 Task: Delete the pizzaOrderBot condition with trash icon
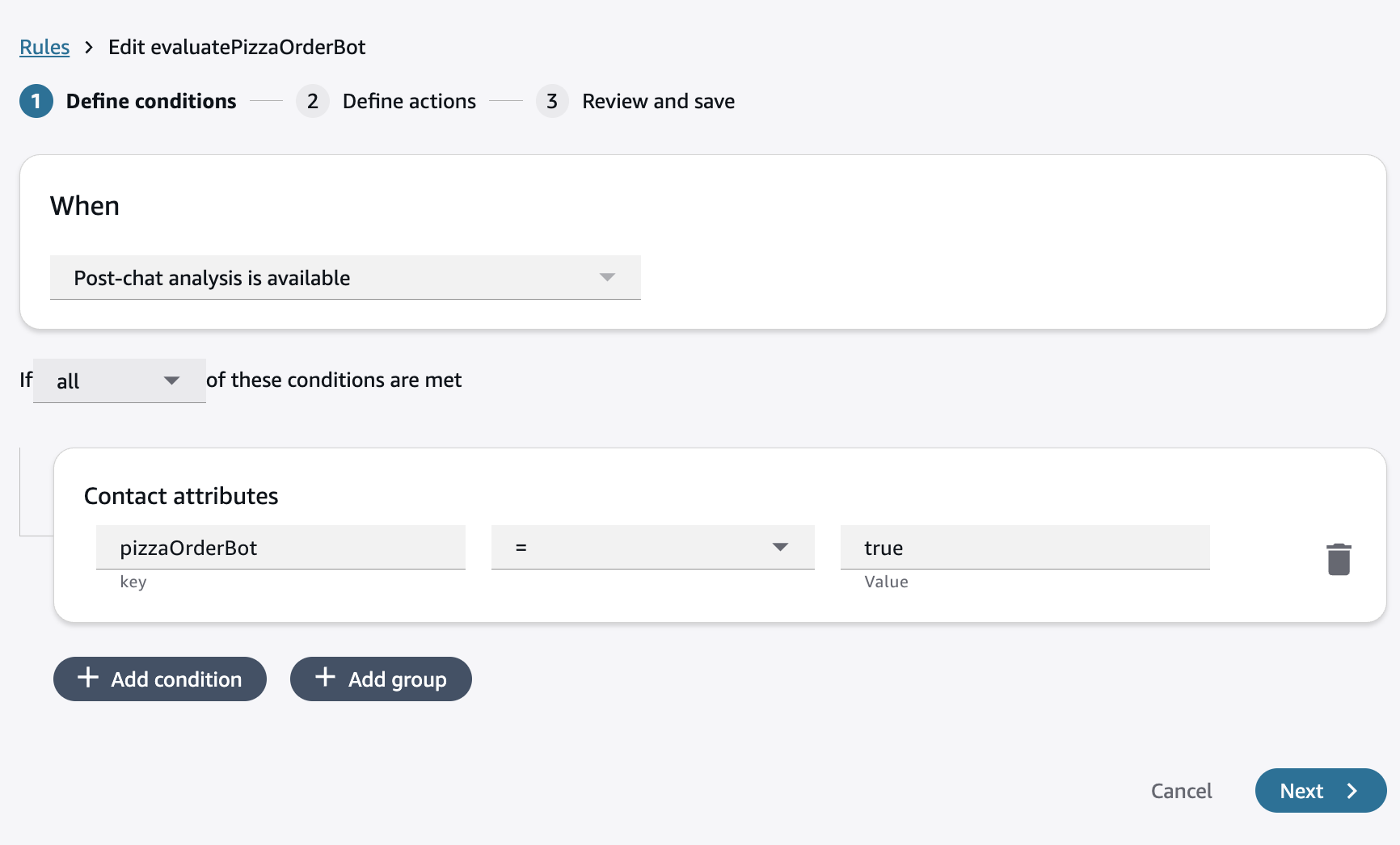click(x=1339, y=559)
